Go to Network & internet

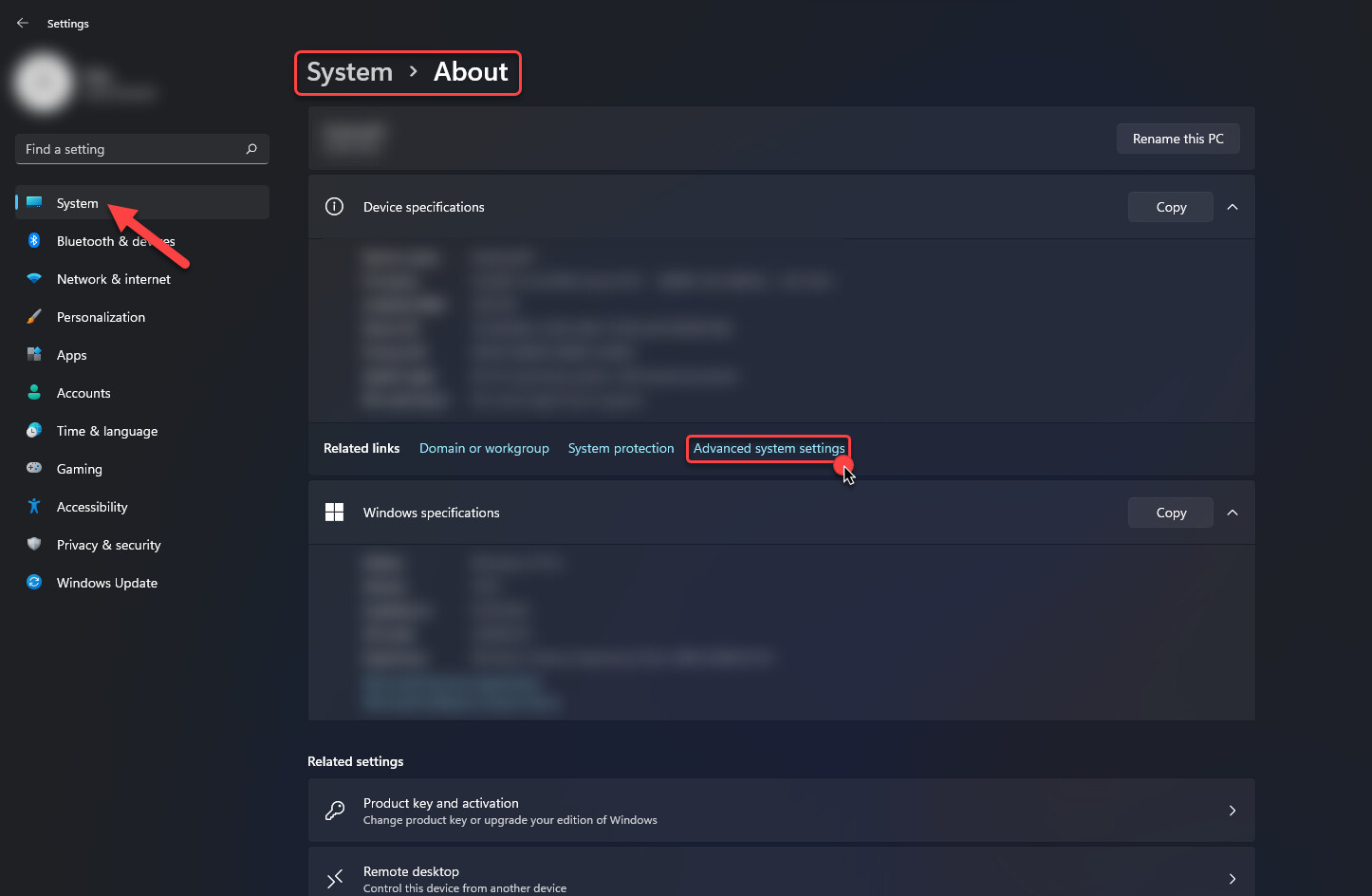(x=142, y=279)
